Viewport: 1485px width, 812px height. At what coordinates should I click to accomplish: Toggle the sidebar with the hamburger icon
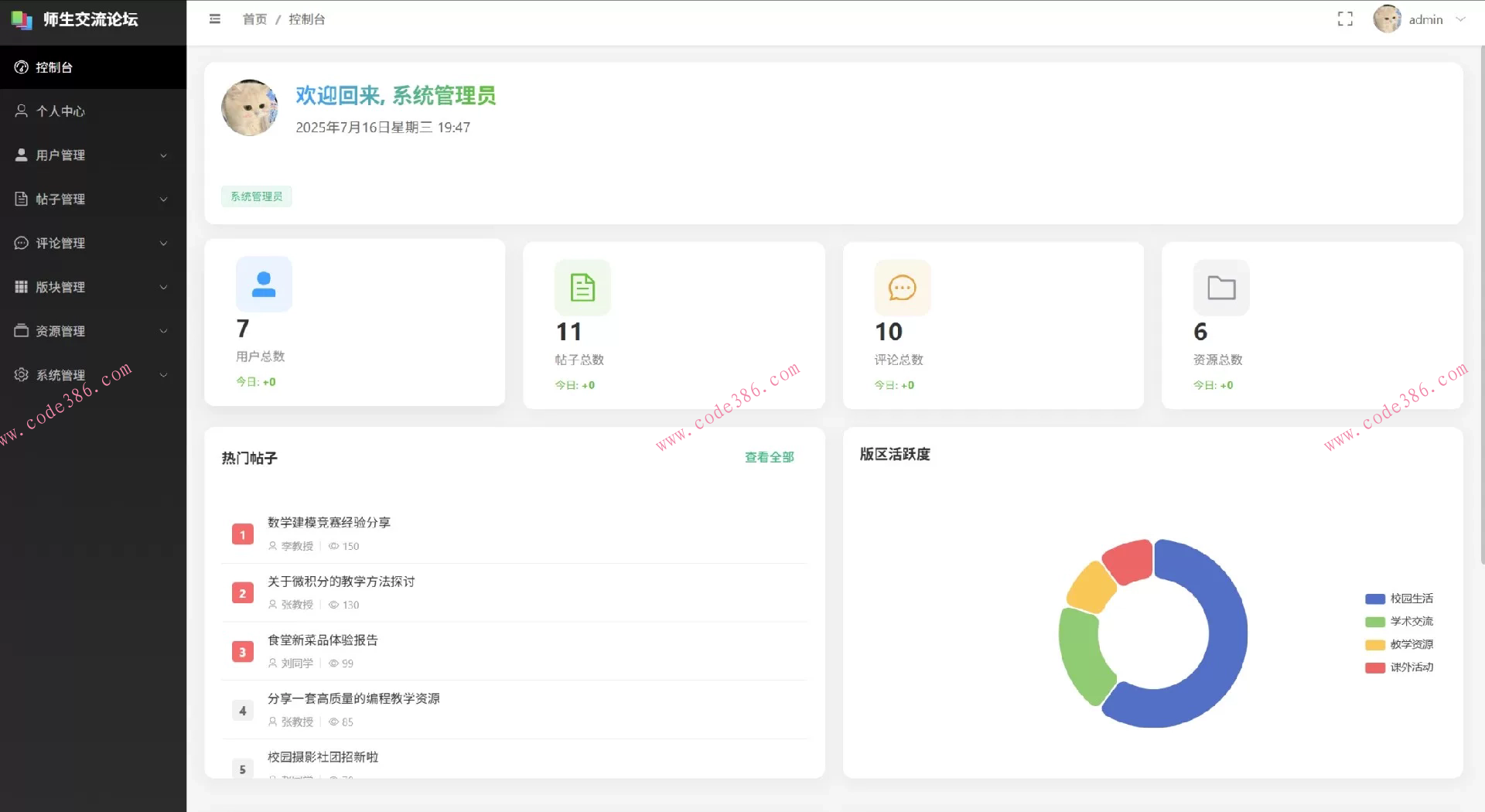tap(214, 19)
